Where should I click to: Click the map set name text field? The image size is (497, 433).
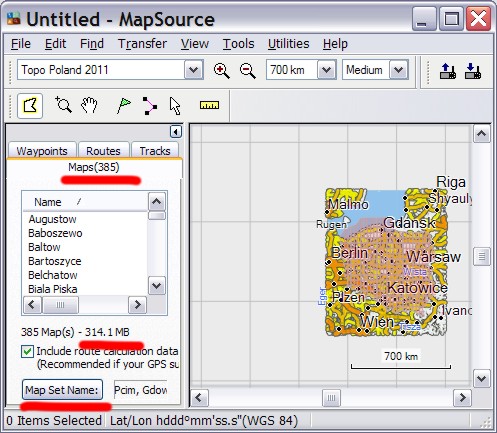point(140,390)
